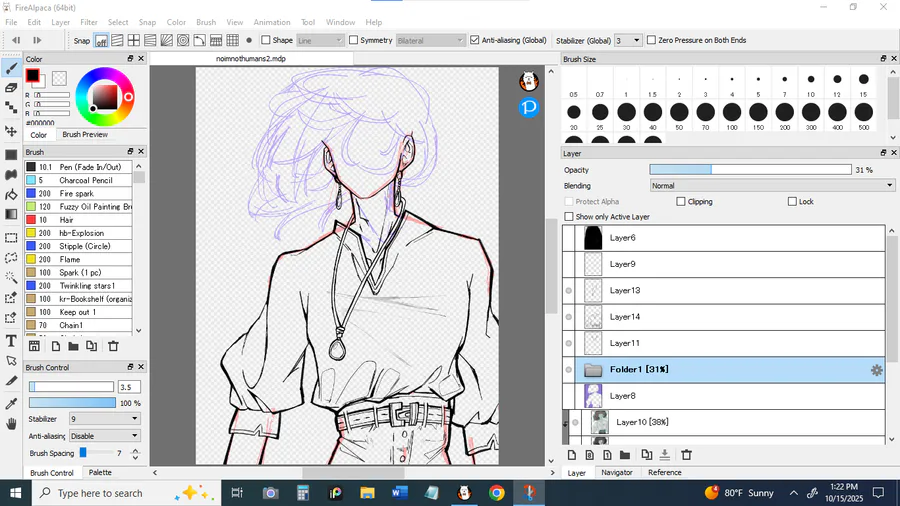Increase Brush Spacing with up arrow
This screenshot has height=506, width=900.
[135, 450]
